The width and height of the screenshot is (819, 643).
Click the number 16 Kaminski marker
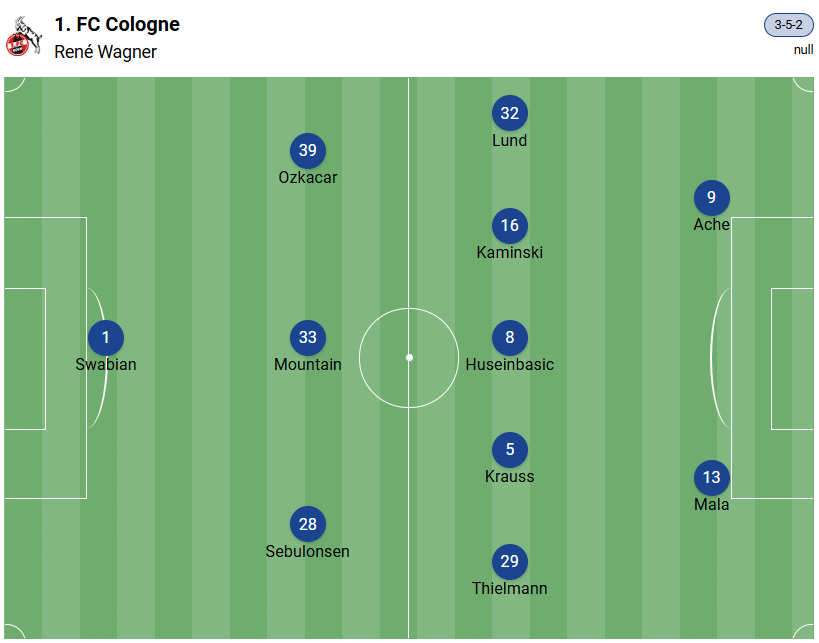pyautogui.click(x=510, y=226)
